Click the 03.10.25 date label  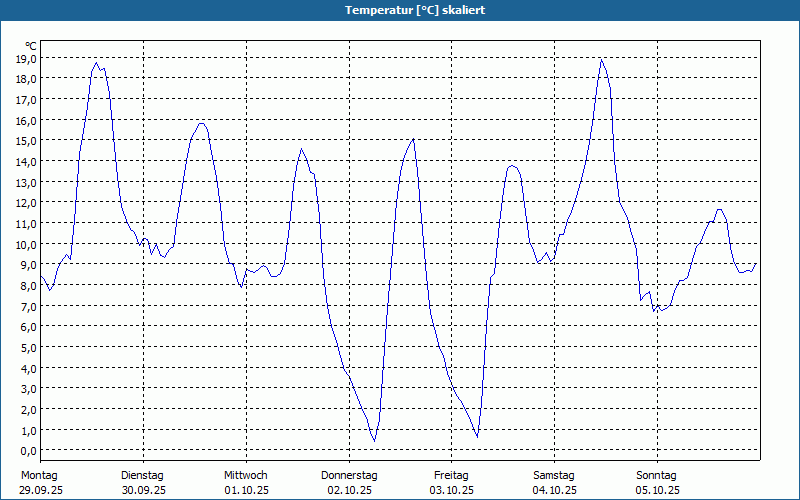(452, 490)
